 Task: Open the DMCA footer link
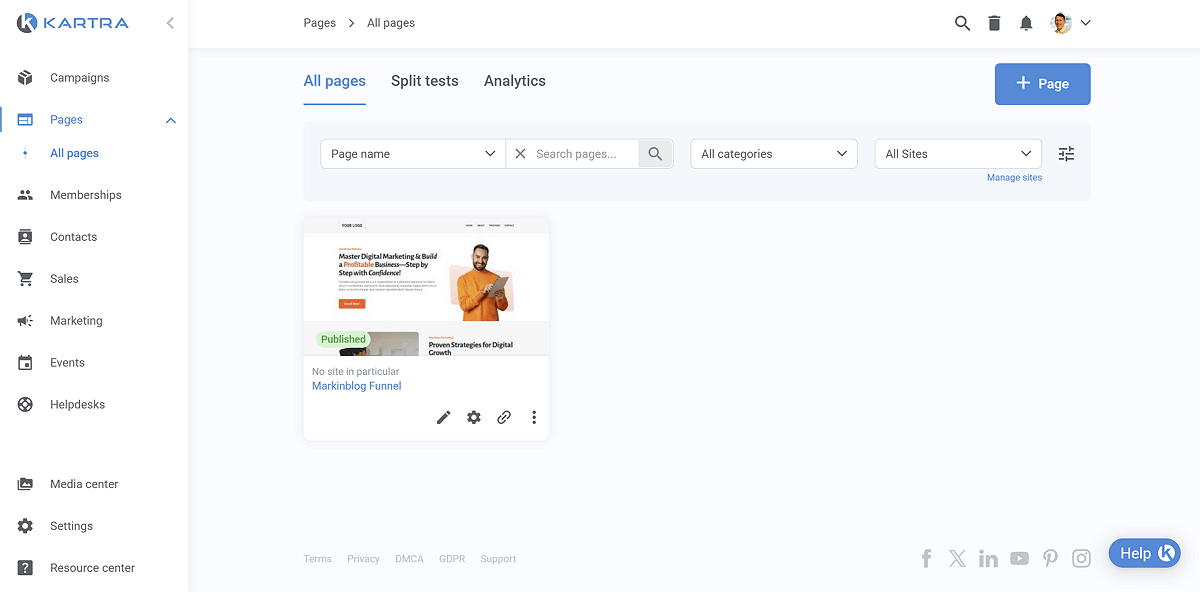(409, 559)
